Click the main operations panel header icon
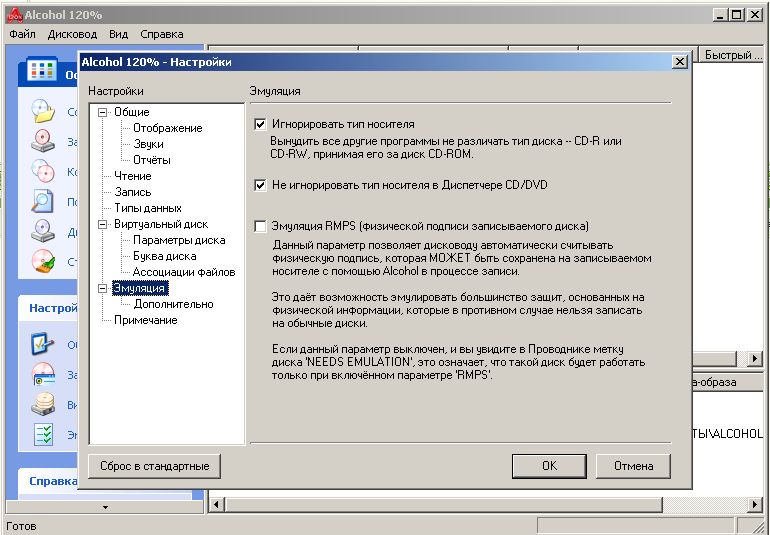 [41, 71]
